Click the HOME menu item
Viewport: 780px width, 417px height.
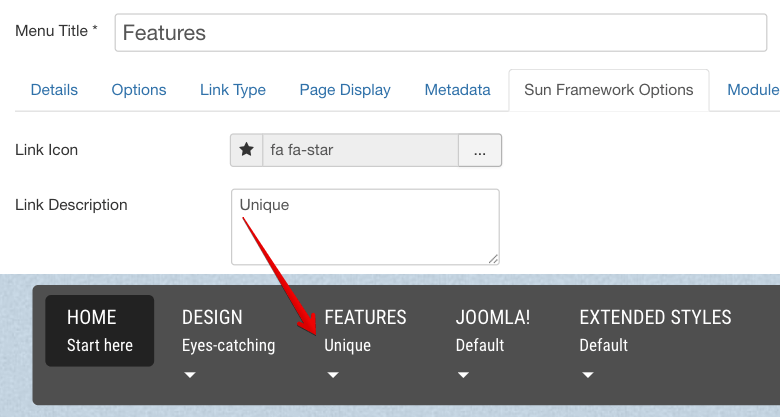(x=100, y=330)
